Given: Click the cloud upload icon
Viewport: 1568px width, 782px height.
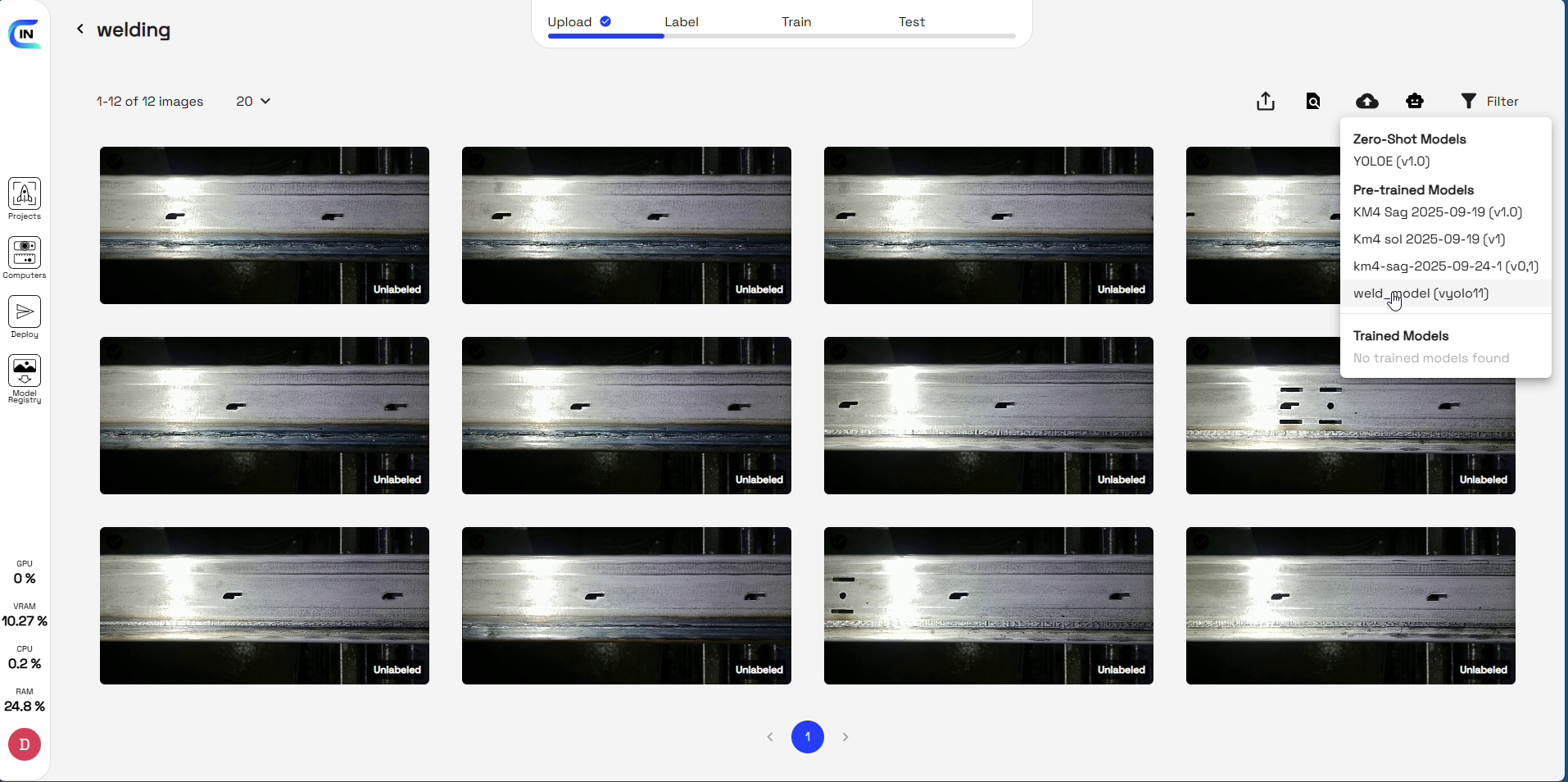Looking at the screenshot, I should 1366,101.
